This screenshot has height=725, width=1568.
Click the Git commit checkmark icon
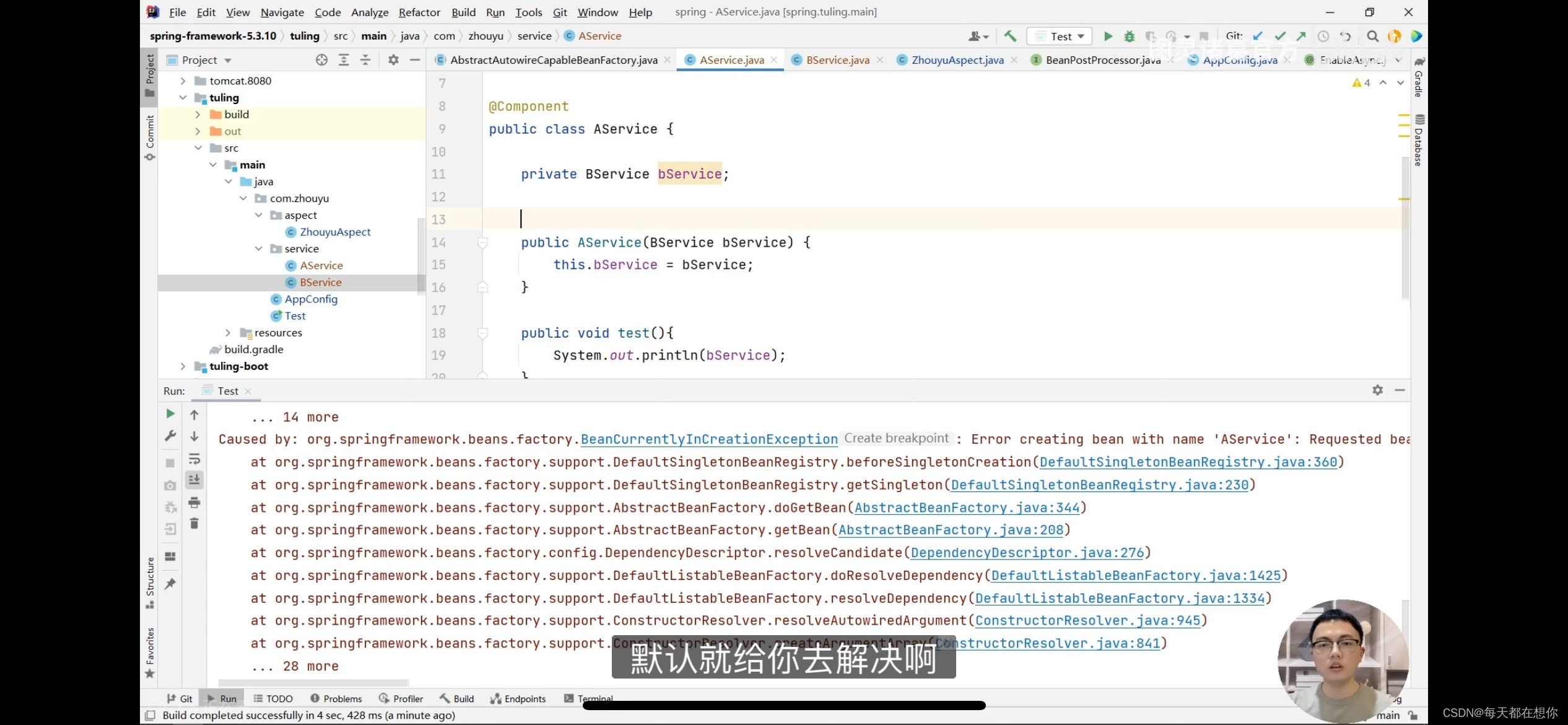tap(1280, 36)
